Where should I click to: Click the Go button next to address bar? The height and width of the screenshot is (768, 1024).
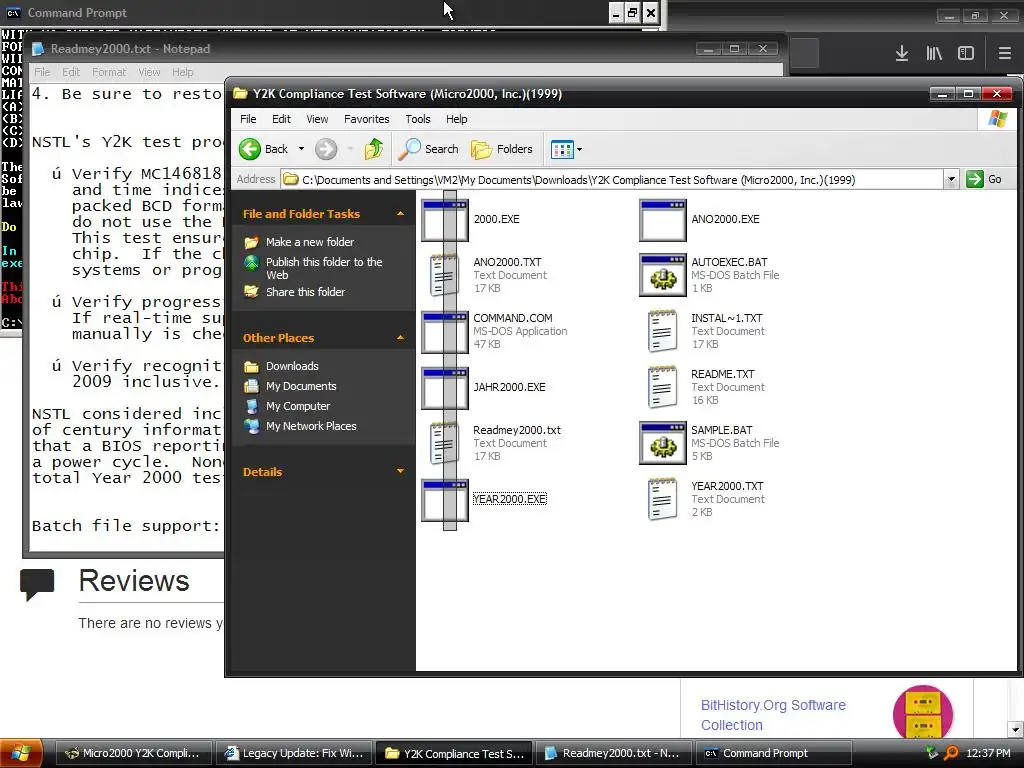point(985,179)
